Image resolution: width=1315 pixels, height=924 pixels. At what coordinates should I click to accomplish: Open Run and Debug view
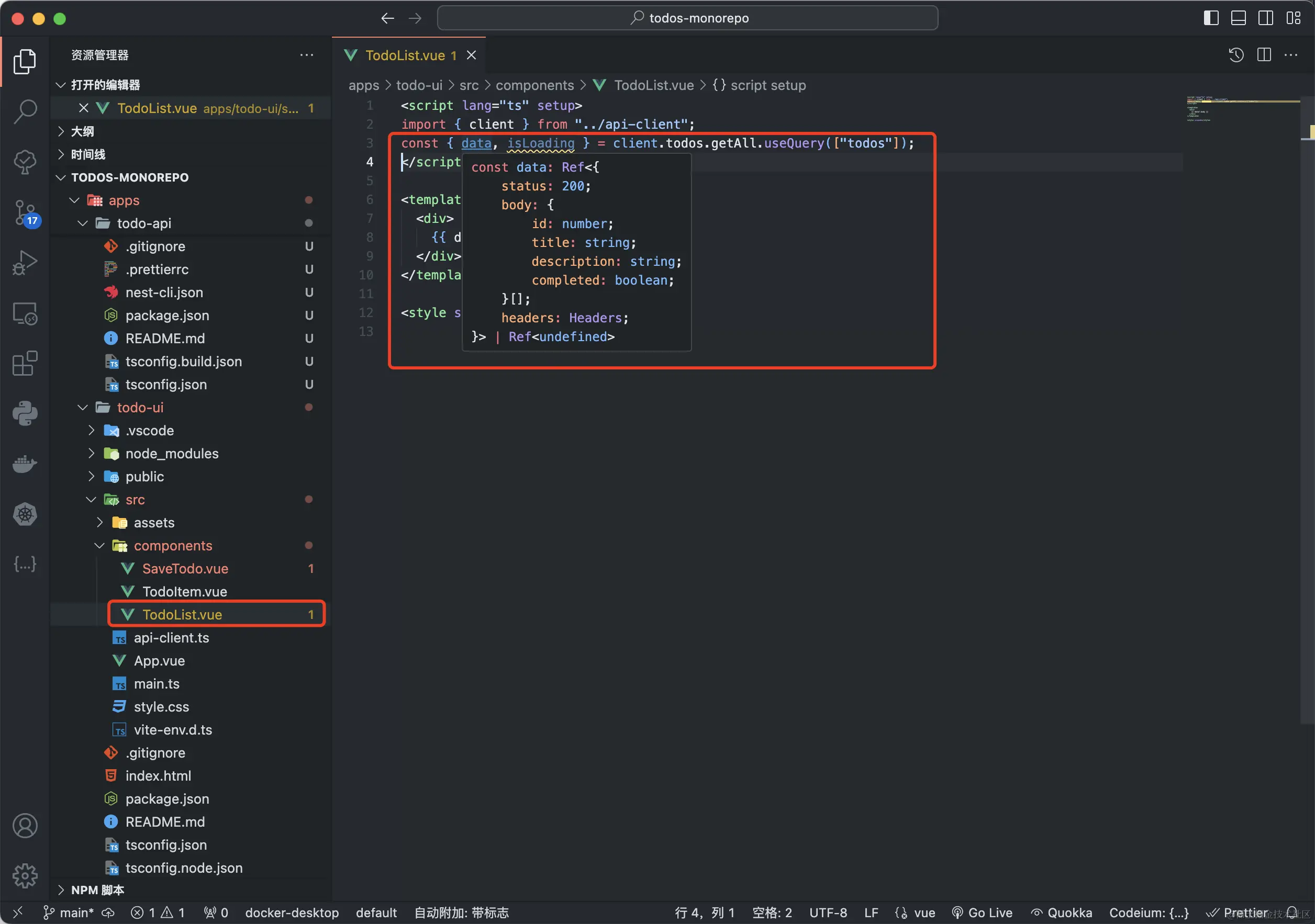click(x=25, y=263)
